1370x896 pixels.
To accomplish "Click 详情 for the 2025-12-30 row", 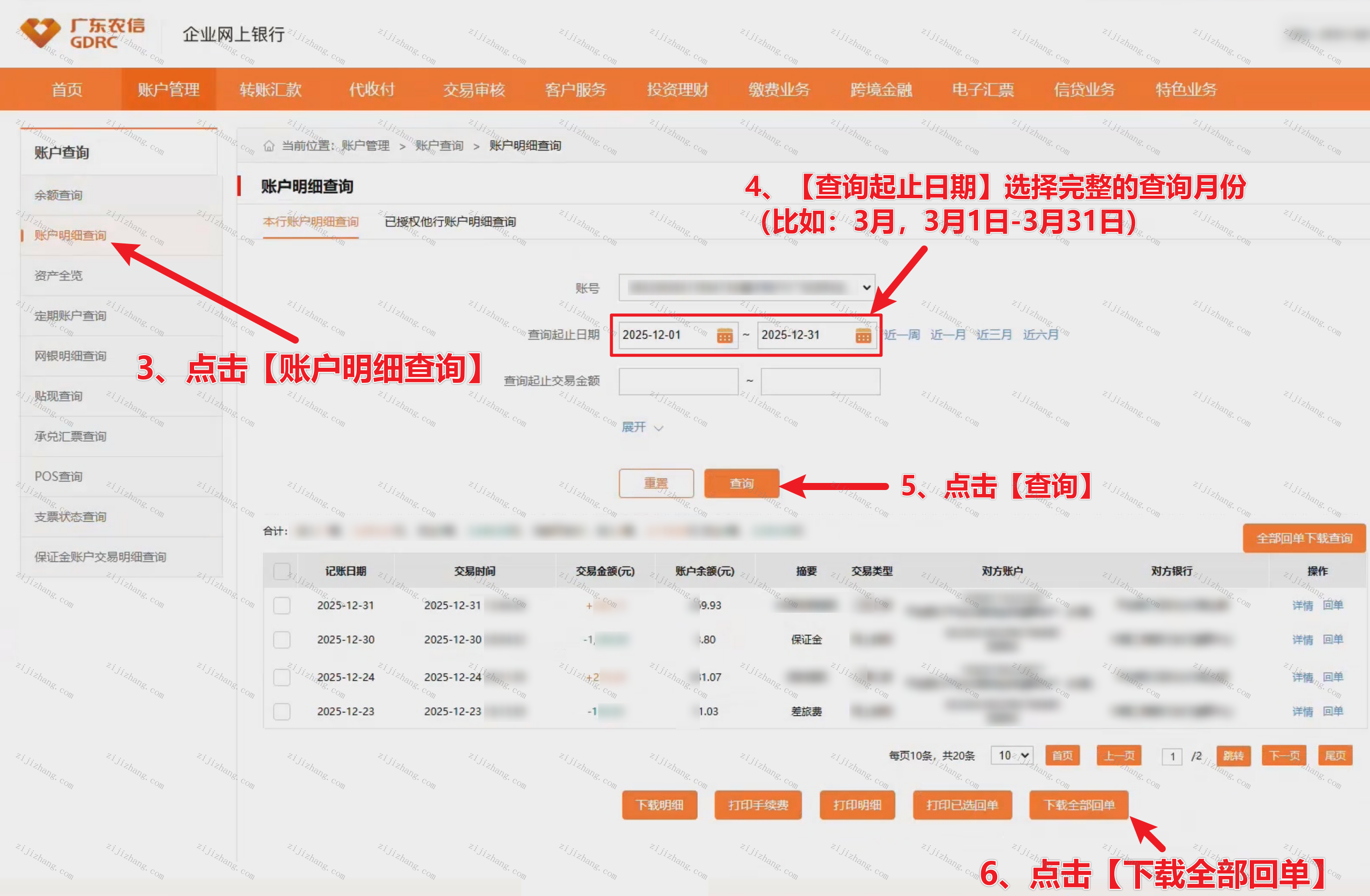I will tap(1302, 640).
